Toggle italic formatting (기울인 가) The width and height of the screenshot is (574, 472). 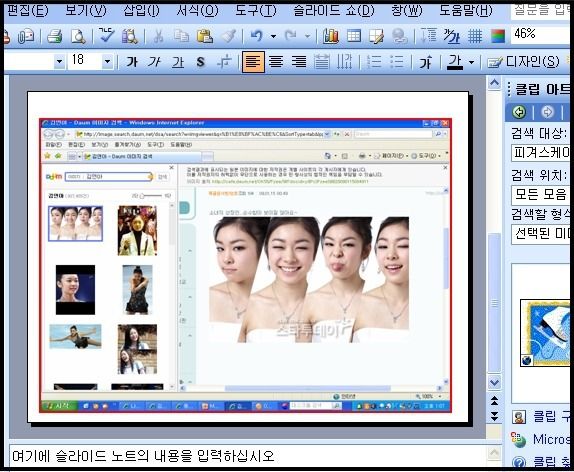tap(154, 62)
